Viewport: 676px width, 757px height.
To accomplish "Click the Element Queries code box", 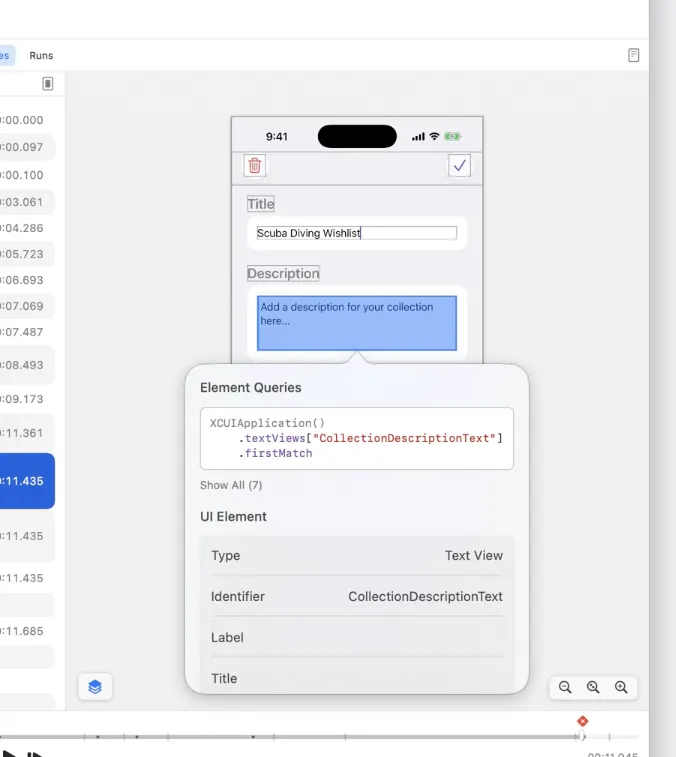I will coord(357,438).
